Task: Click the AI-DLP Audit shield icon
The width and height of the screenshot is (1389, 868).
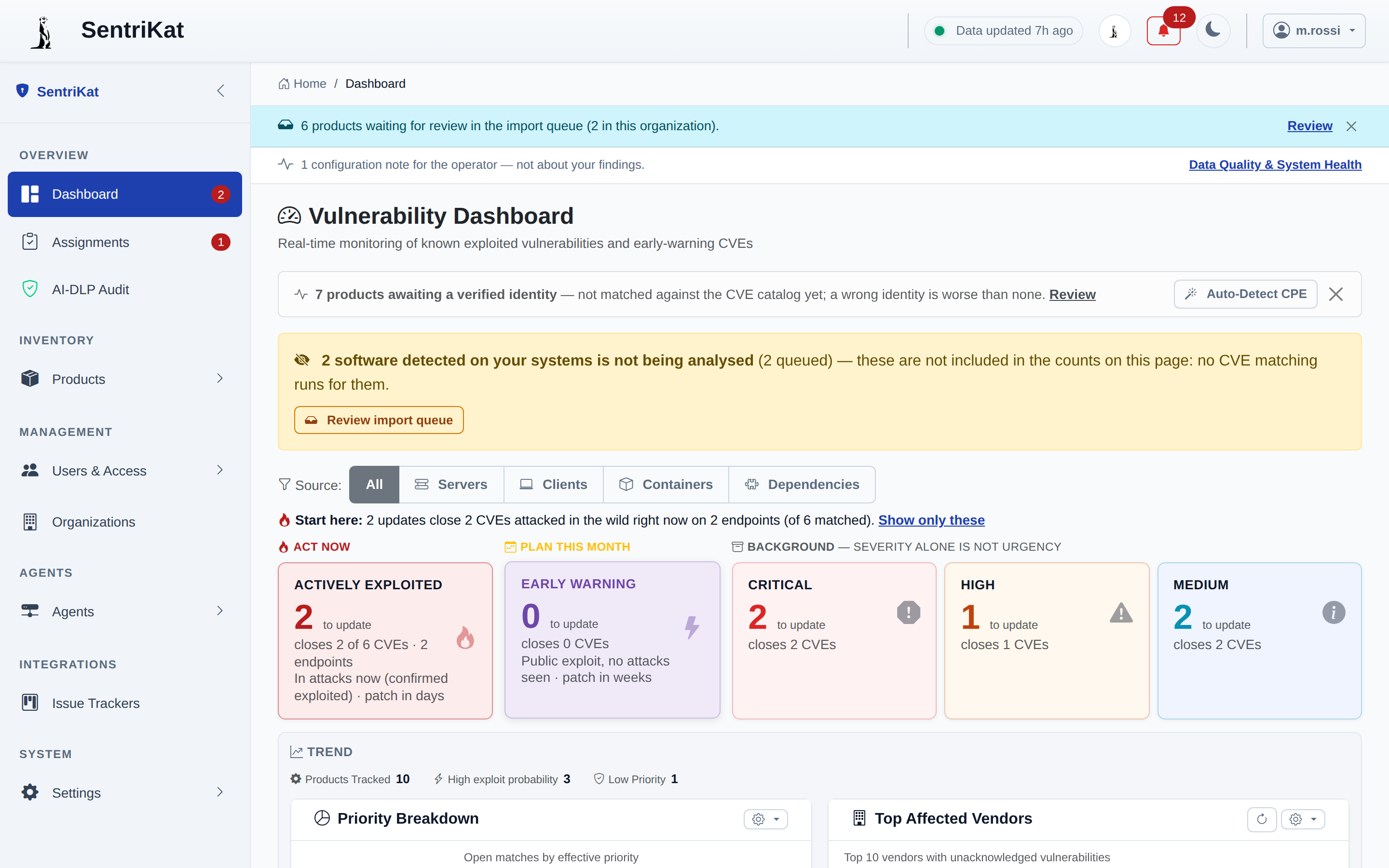Action: coord(30,289)
